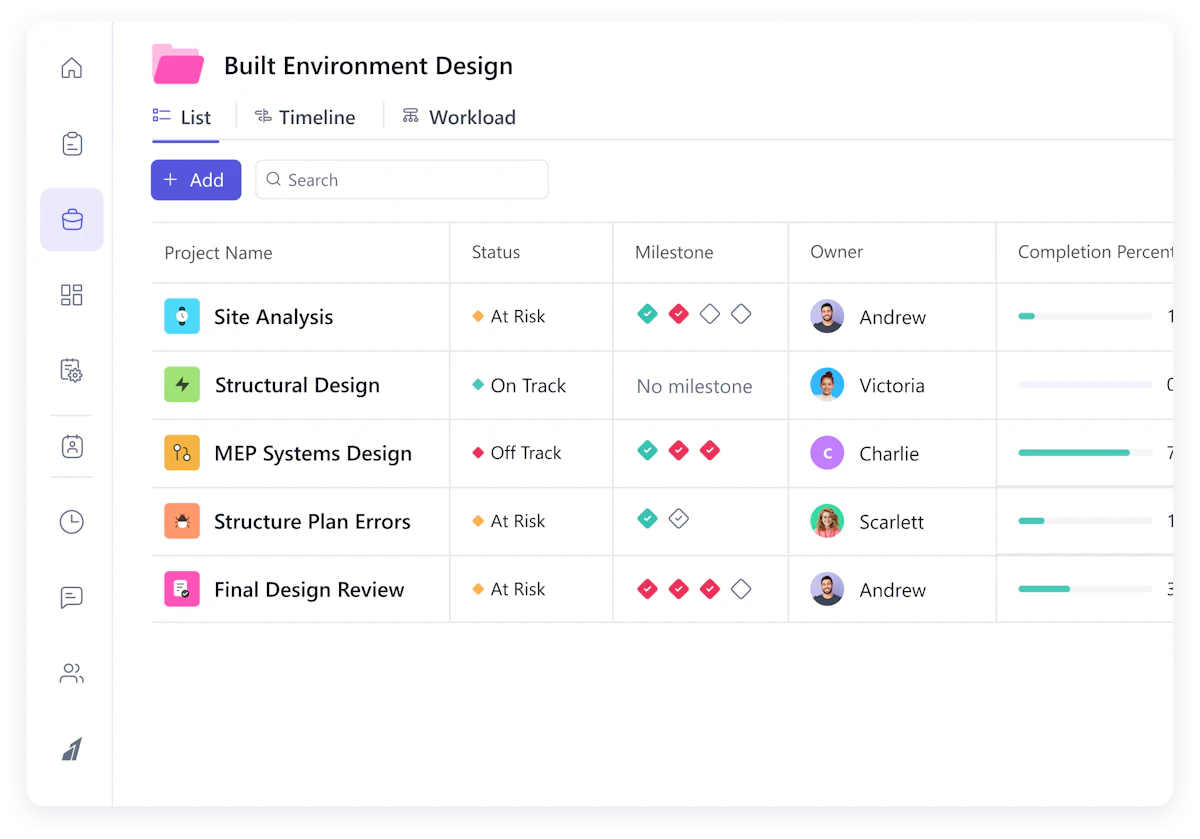Click the Final Design Review completion progress bar
This screenshot has height=839, width=1200.
(x=1085, y=589)
